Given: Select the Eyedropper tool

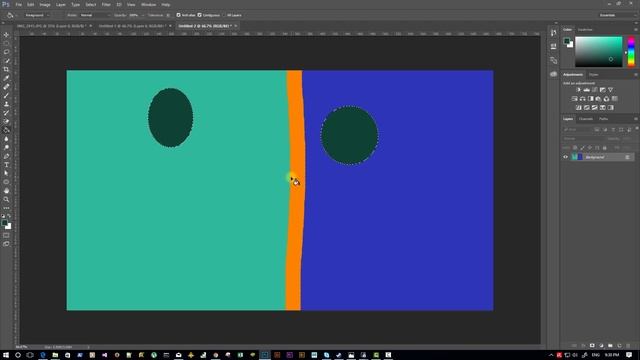Looking at the screenshot, I should [x=6, y=78].
